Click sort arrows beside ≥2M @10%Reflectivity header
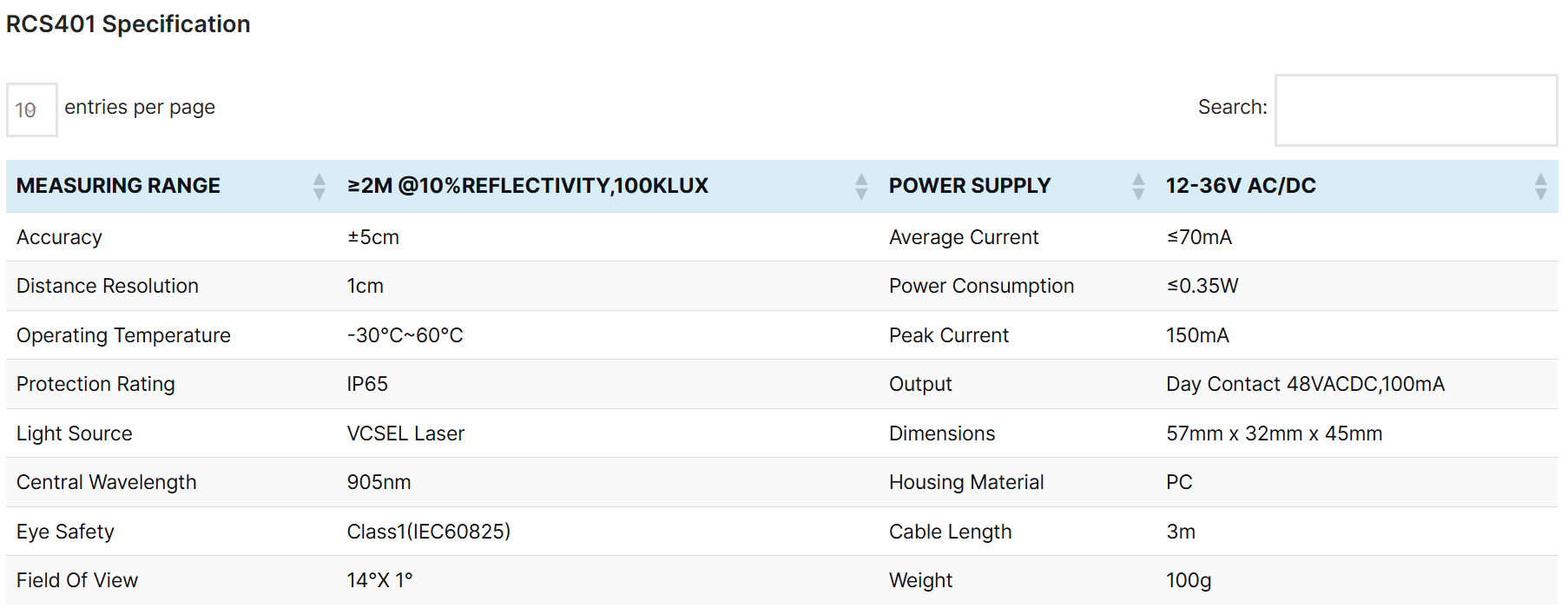The height and width of the screenshot is (615, 1568). 860,186
